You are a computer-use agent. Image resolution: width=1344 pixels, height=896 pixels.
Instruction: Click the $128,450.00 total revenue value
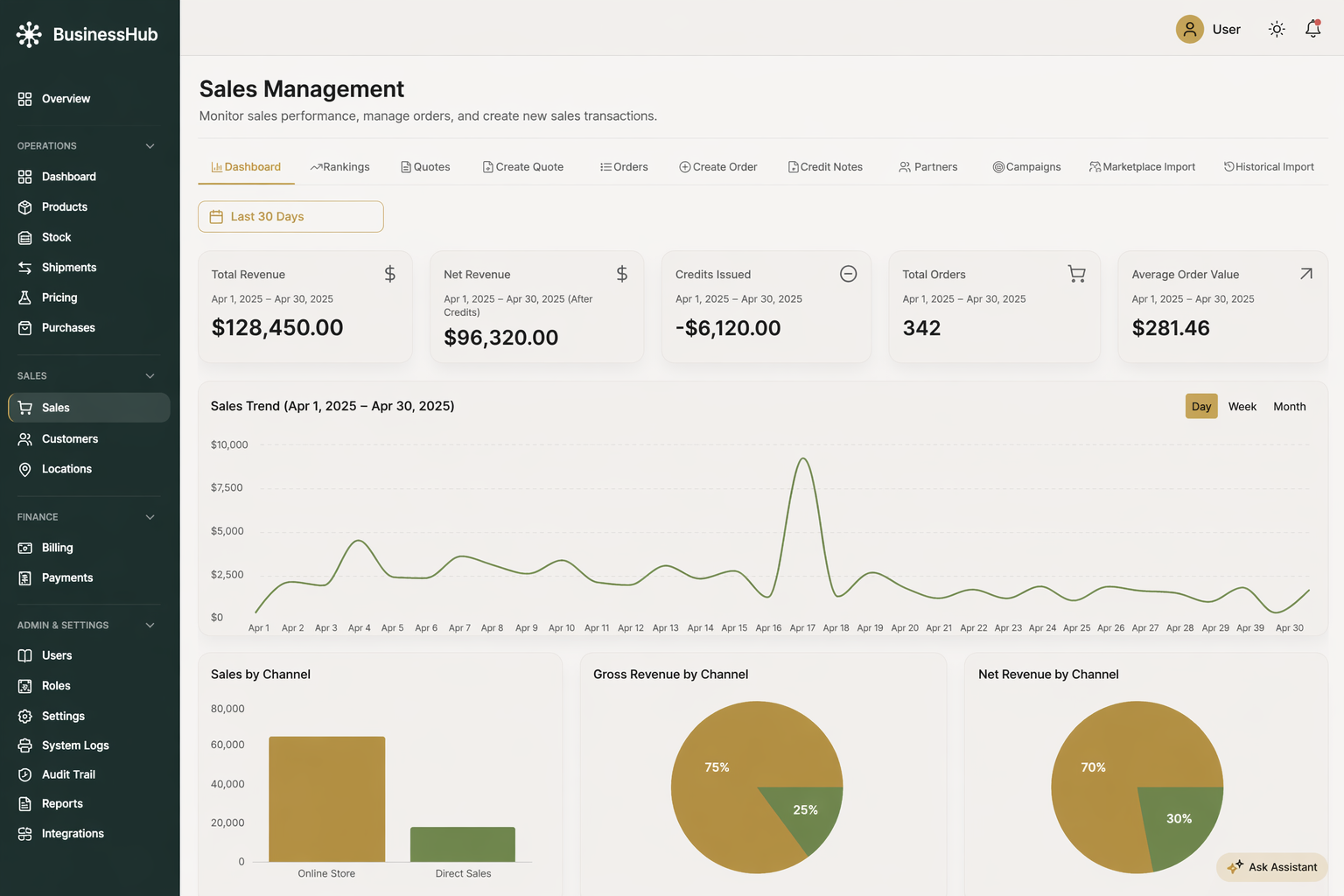click(277, 328)
